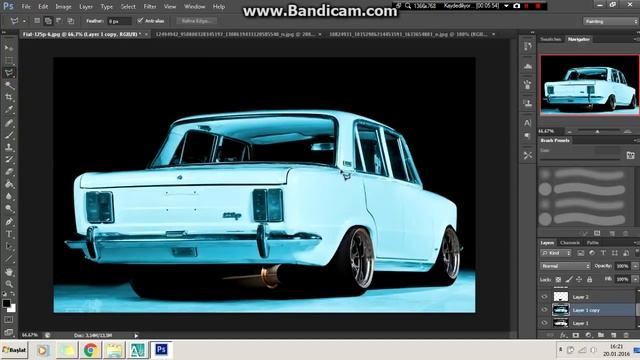
Task: Open the workspace switcher dropdown
Action: tap(610, 21)
